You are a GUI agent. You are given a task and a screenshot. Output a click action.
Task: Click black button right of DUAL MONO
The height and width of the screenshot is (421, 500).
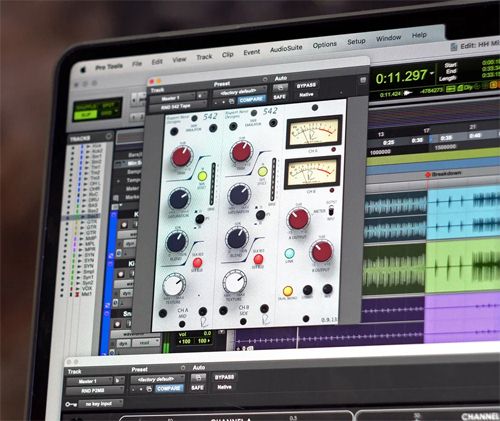tap(307, 290)
